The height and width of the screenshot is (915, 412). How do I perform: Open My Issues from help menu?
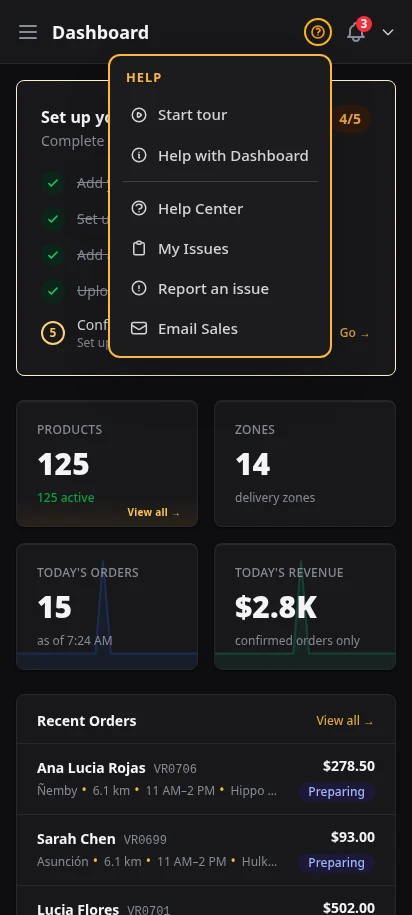[x=220, y=249]
